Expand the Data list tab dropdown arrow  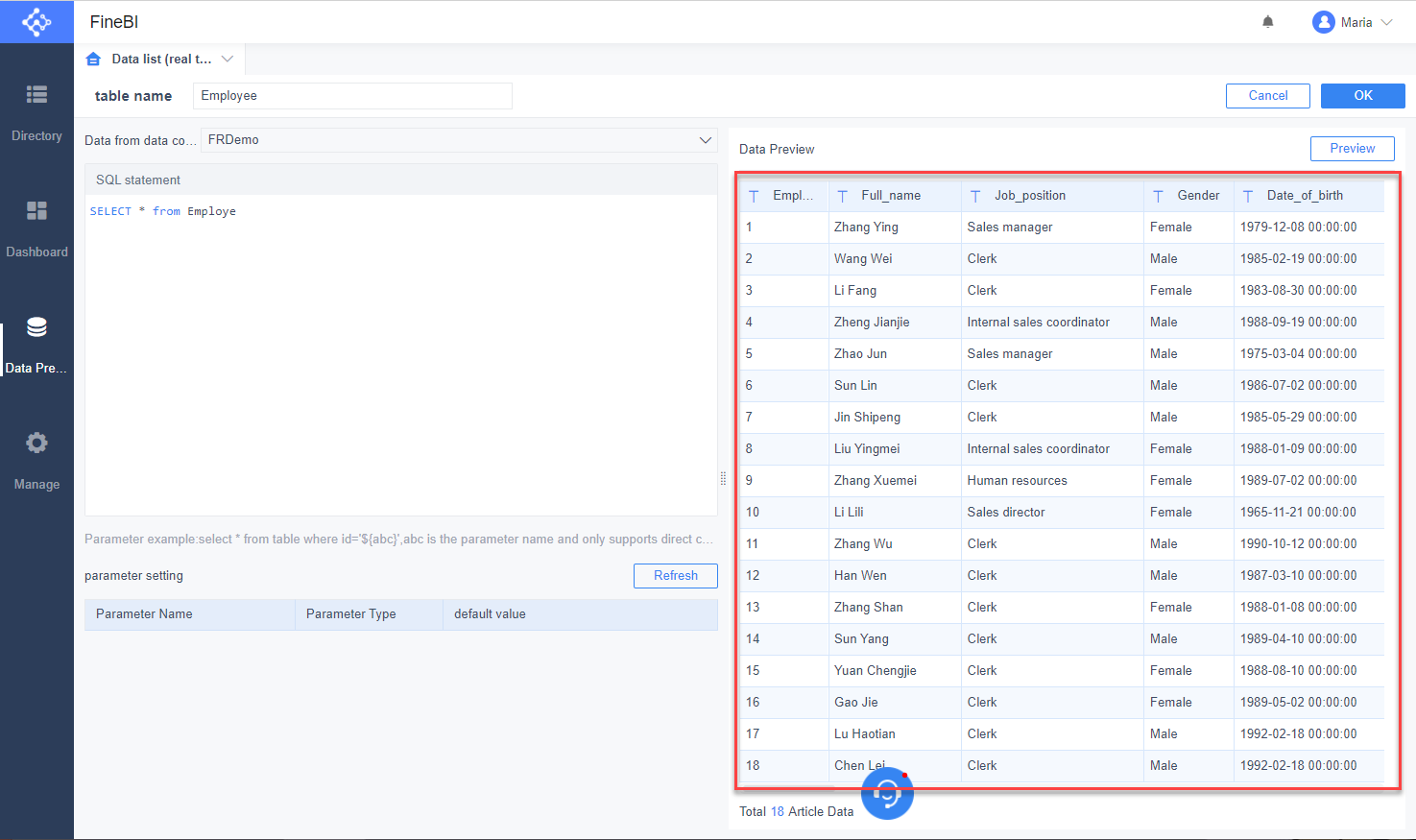[228, 59]
